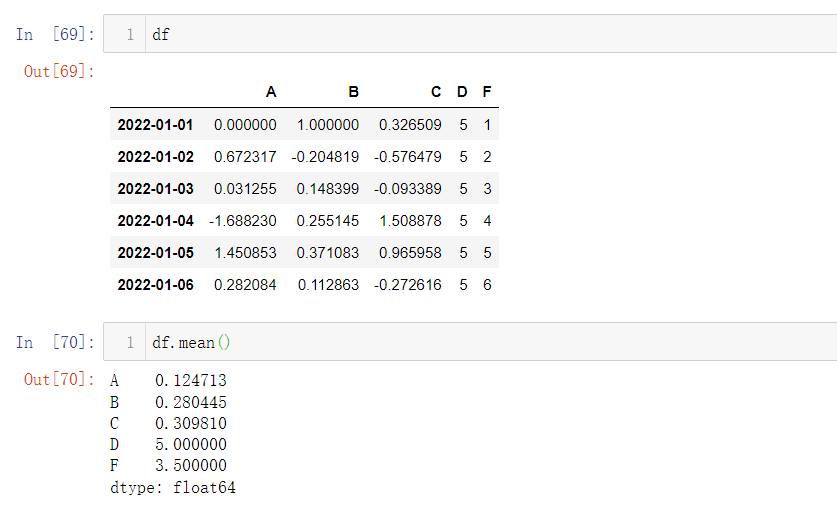Click the cell value -0.204819
The height and width of the screenshot is (507, 837).
tap(325, 156)
